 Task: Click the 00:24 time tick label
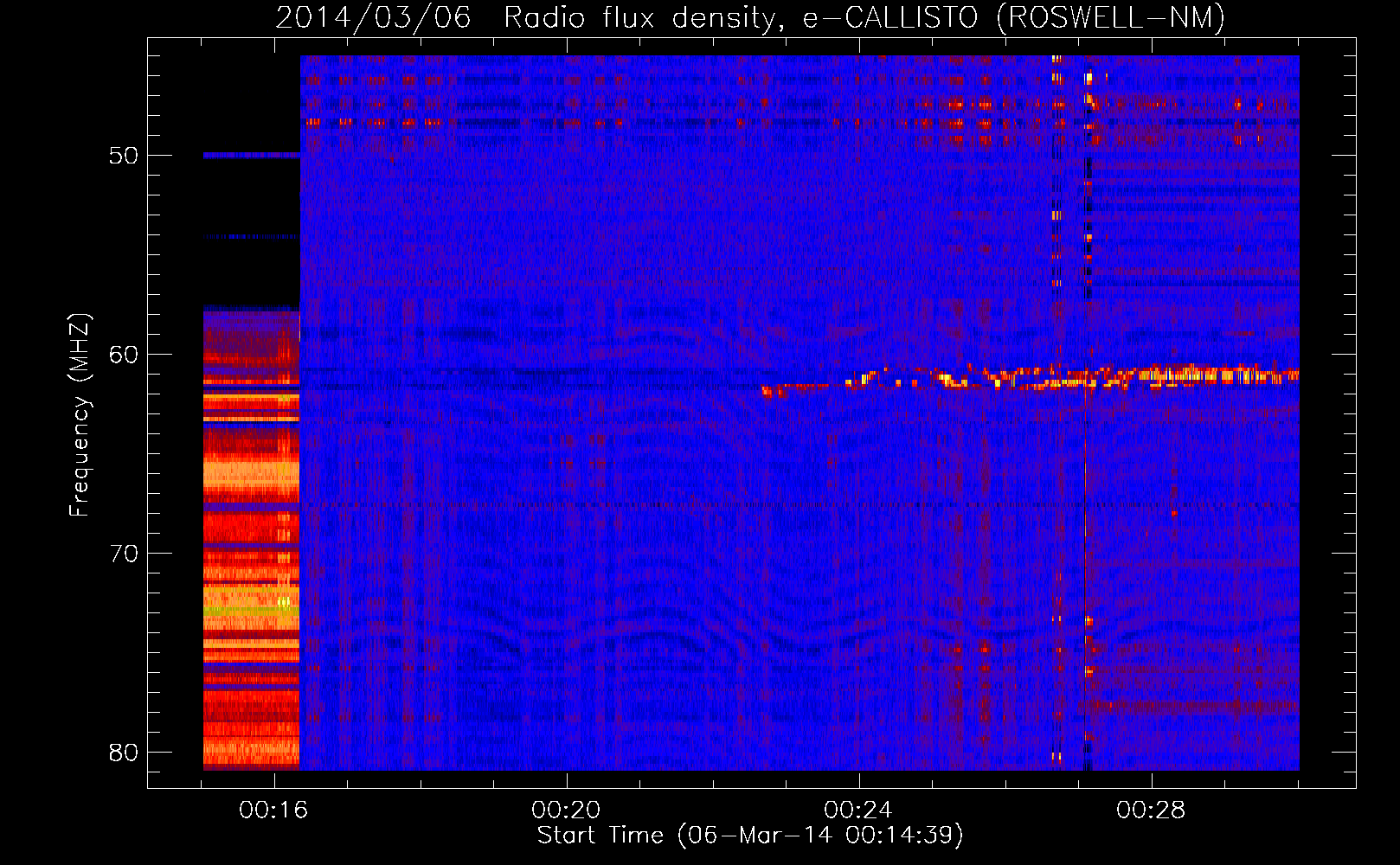[x=859, y=811]
